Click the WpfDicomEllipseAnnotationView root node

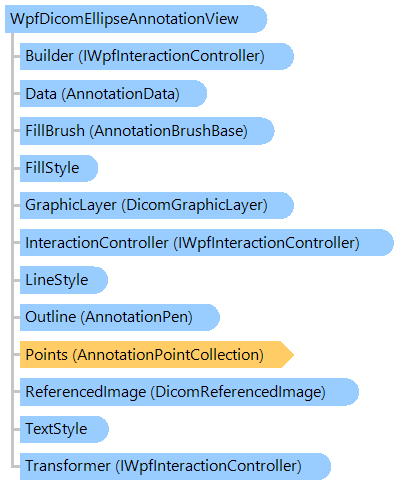coord(136,19)
